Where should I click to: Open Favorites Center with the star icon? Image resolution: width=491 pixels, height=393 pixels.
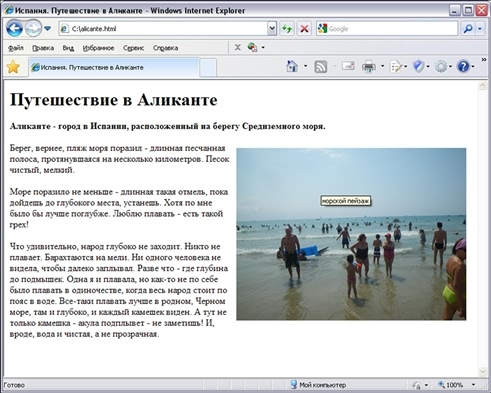(13, 67)
